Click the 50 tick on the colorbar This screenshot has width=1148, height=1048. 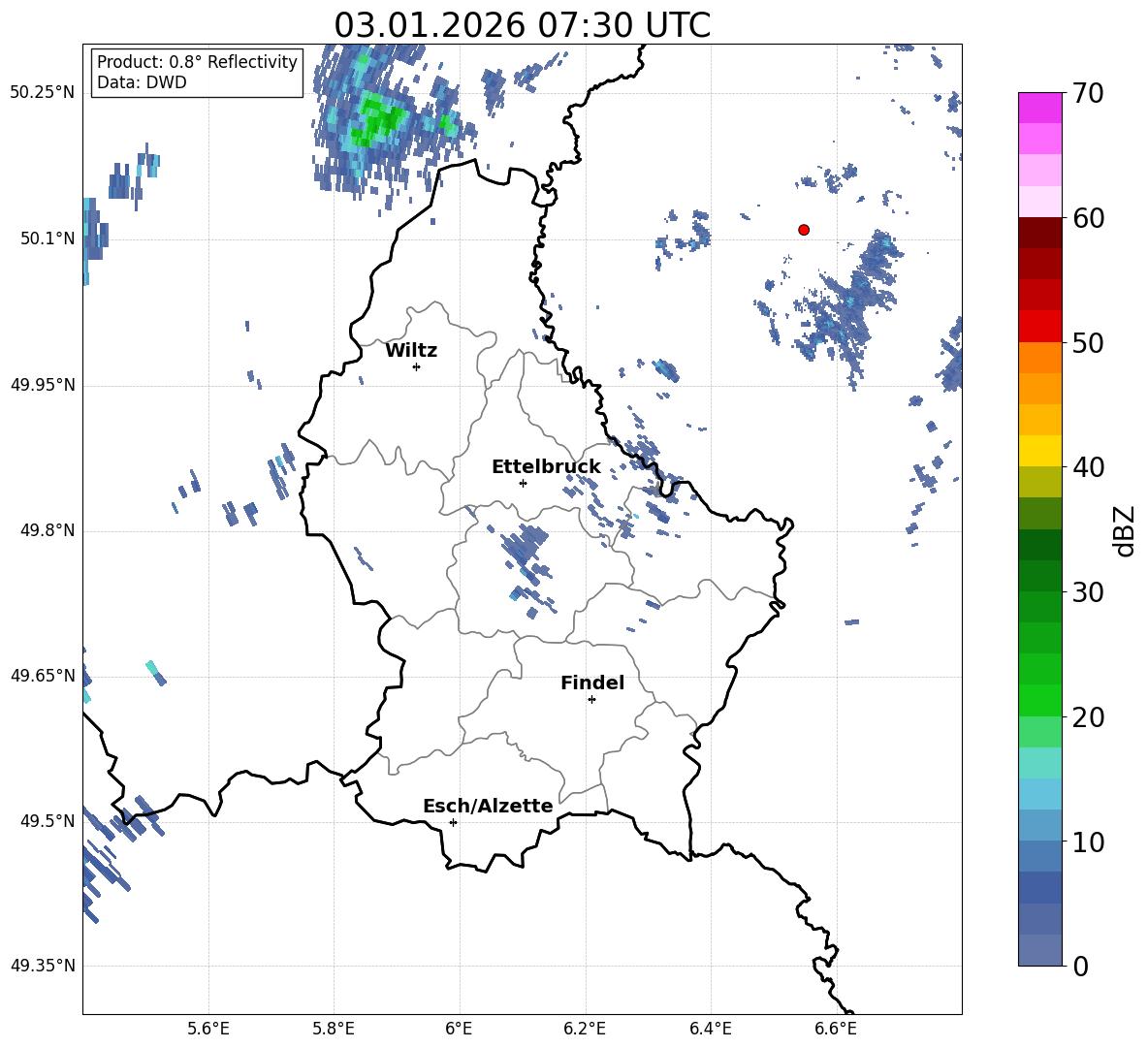tap(1088, 343)
